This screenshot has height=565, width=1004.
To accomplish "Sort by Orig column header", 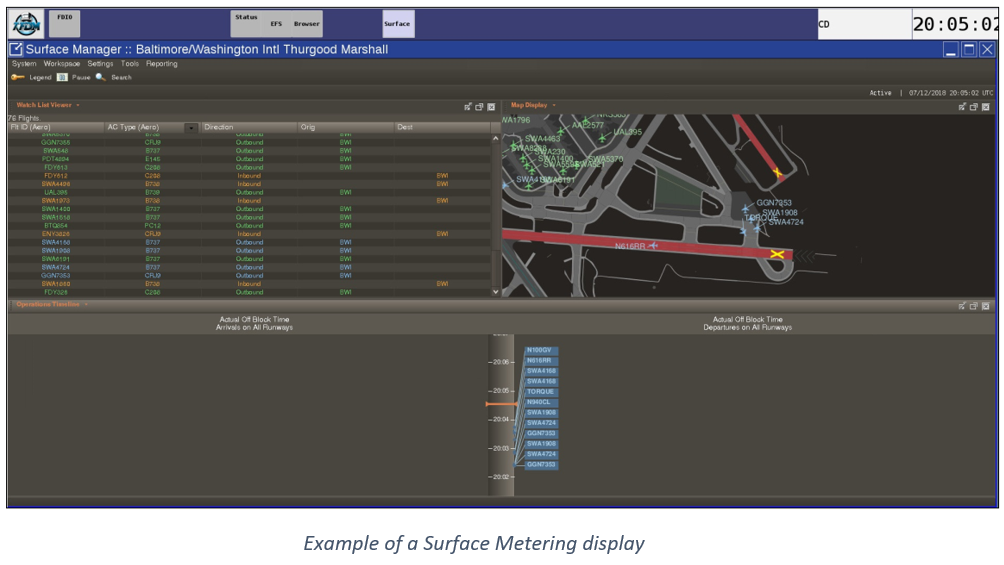I will [346, 127].
